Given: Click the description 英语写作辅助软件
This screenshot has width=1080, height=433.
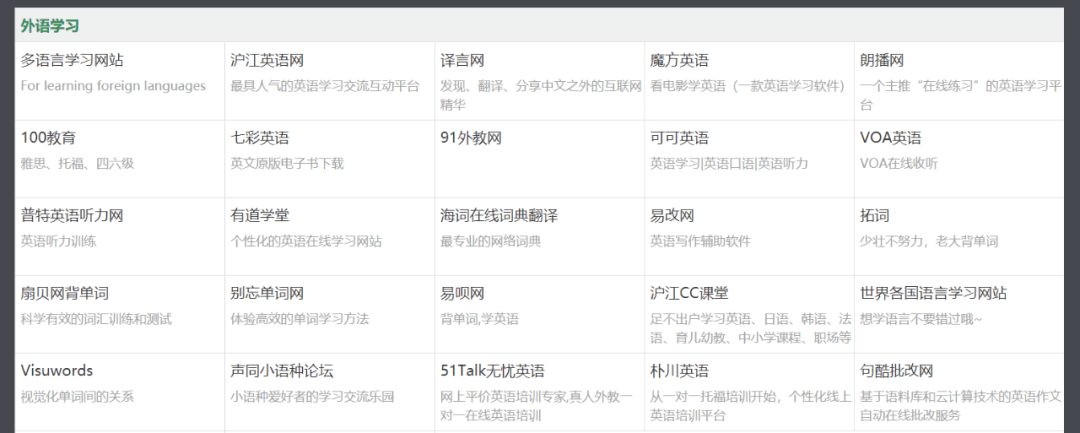Looking at the screenshot, I should (x=700, y=242).
